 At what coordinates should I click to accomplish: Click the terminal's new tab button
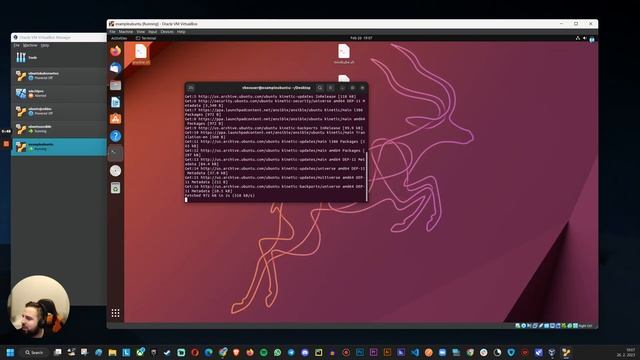point(191,88)
